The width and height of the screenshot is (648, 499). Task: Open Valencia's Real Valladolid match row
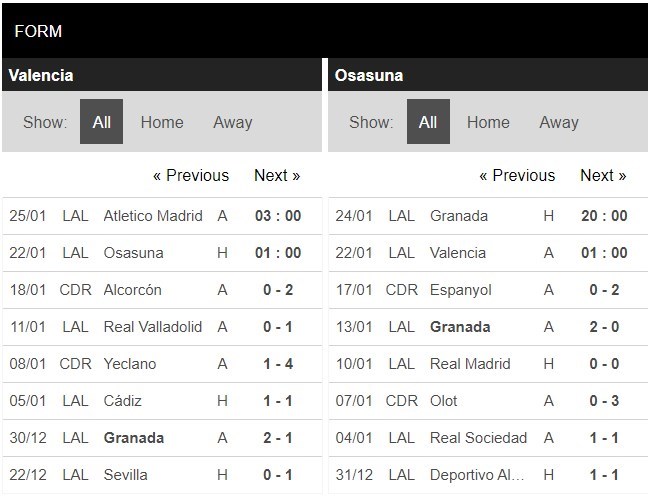point(162,327)
